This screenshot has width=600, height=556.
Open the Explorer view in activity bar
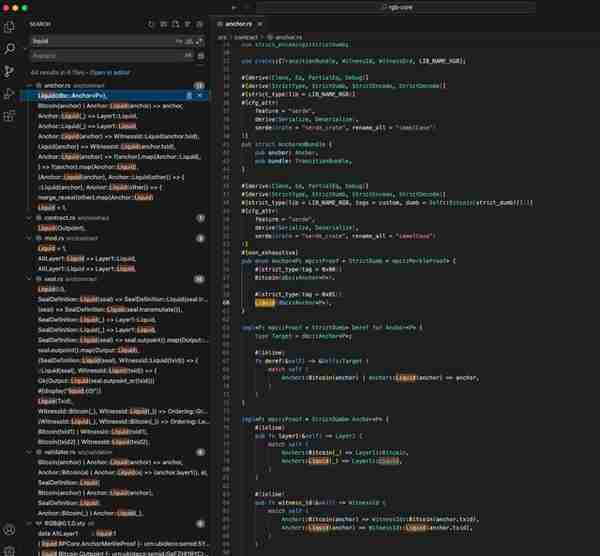(x=9, y=27)
